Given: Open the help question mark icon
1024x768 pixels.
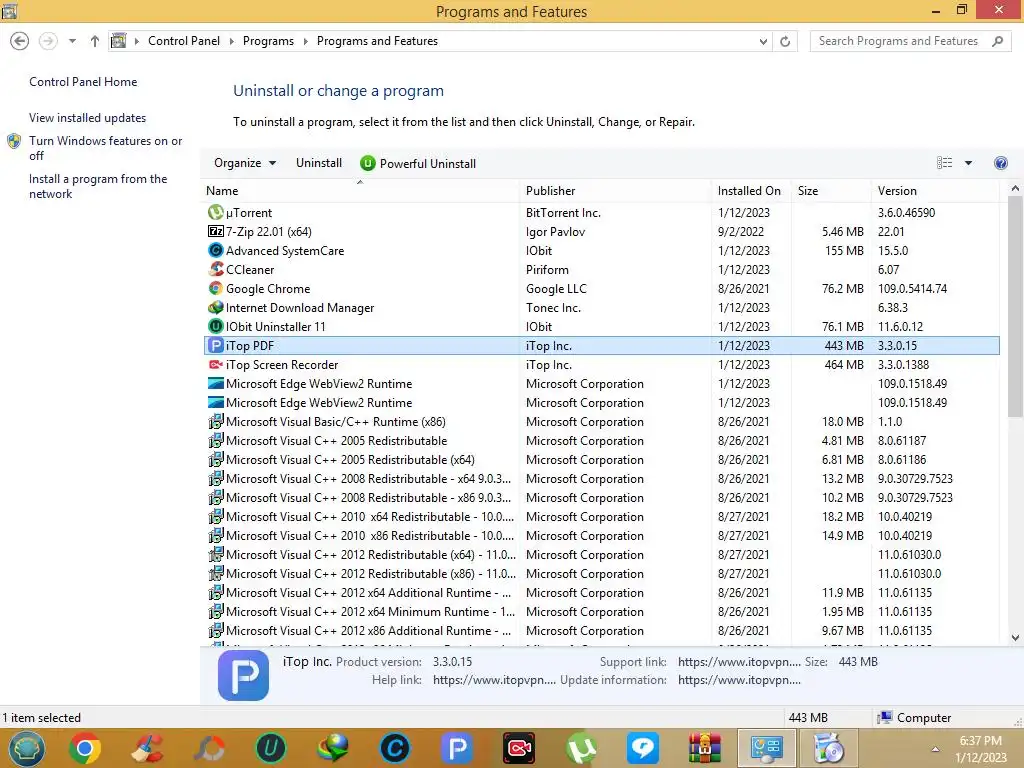Looking at the screenshot, I should pos(1000,163).
